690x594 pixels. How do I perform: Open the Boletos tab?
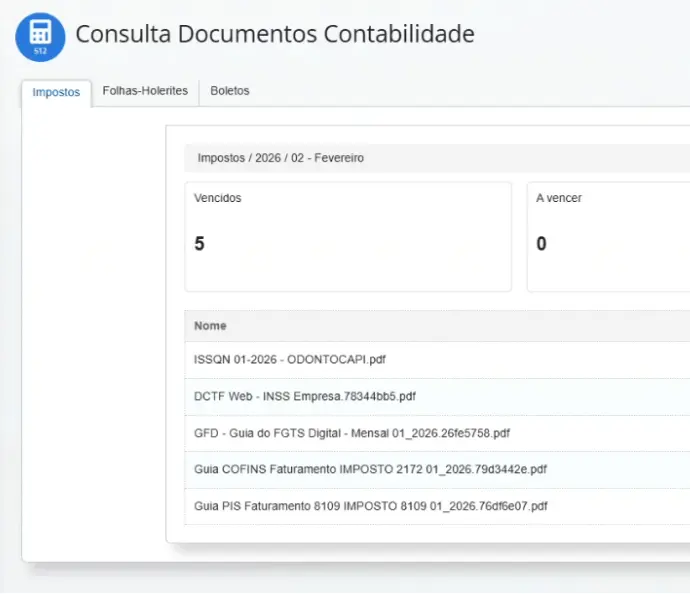pyautogui.click(x=230, y=91)
